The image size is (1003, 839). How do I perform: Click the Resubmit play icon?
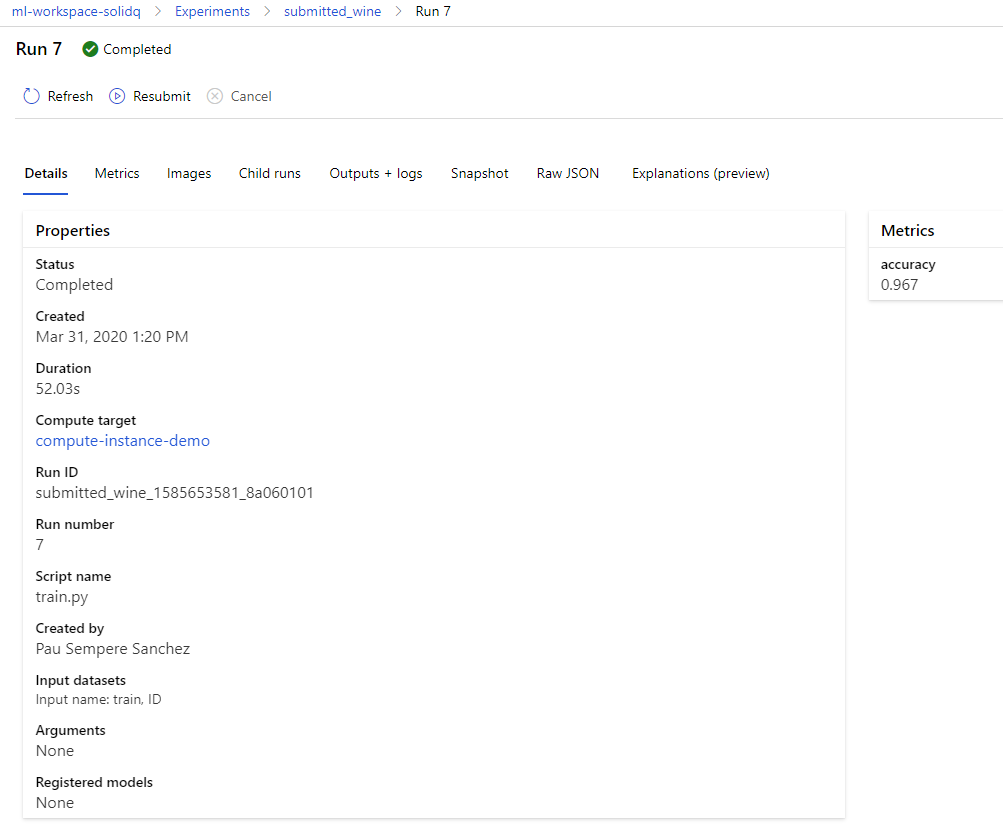116,95
